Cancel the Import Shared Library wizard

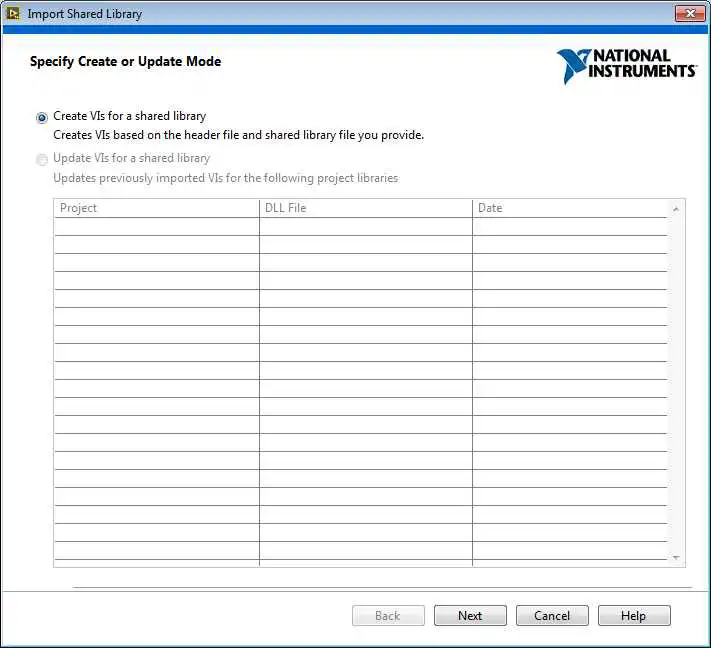coord(552,615)
